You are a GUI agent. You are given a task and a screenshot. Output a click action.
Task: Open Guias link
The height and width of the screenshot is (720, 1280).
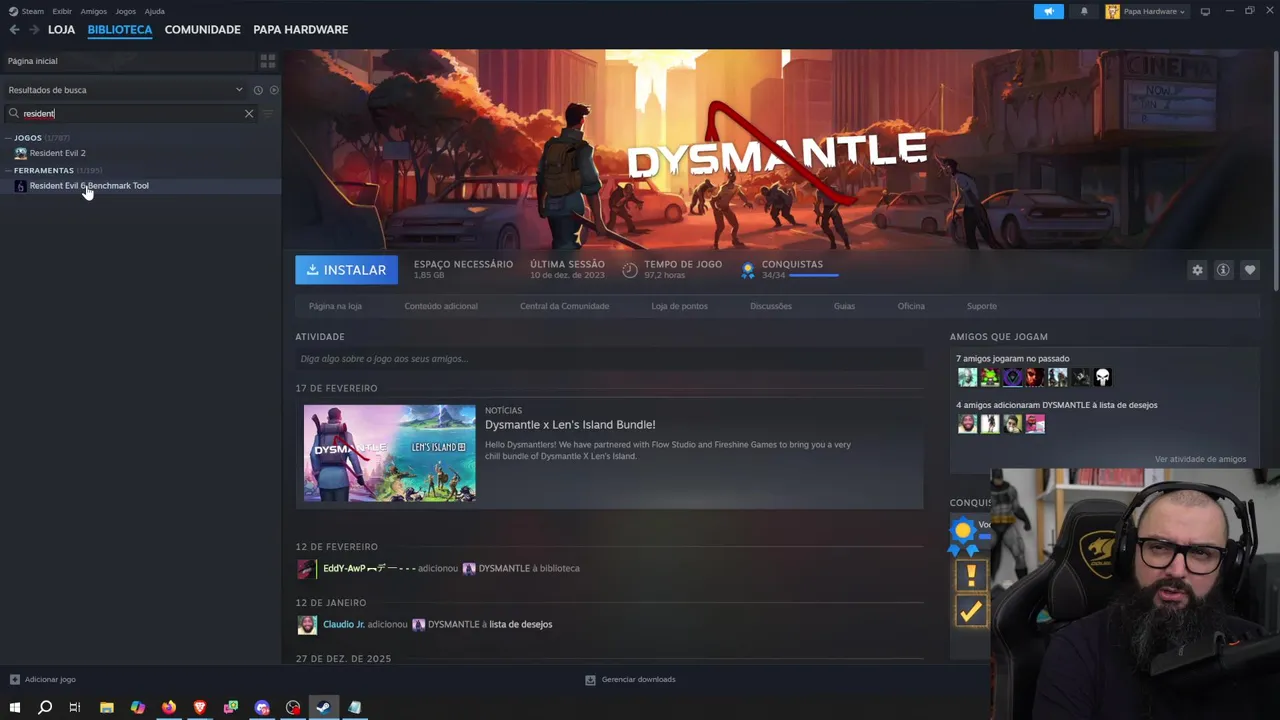pyautogui.click(x=844, y=306)
